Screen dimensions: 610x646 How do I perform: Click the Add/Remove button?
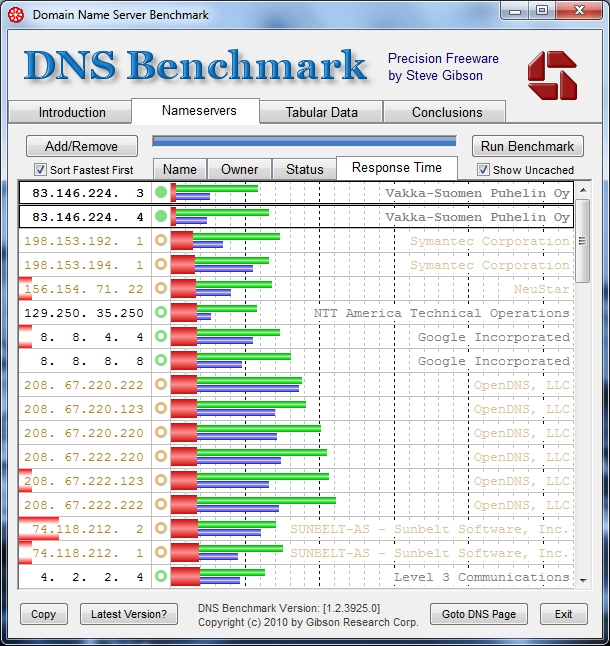(82, 146)
